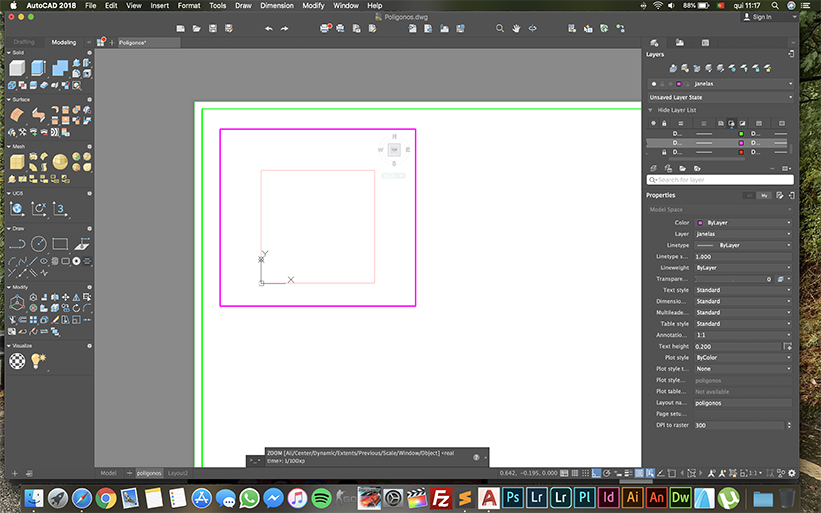Toggle lock on the red layer row
Screen dimensions: 821x513
coord(664,152)
